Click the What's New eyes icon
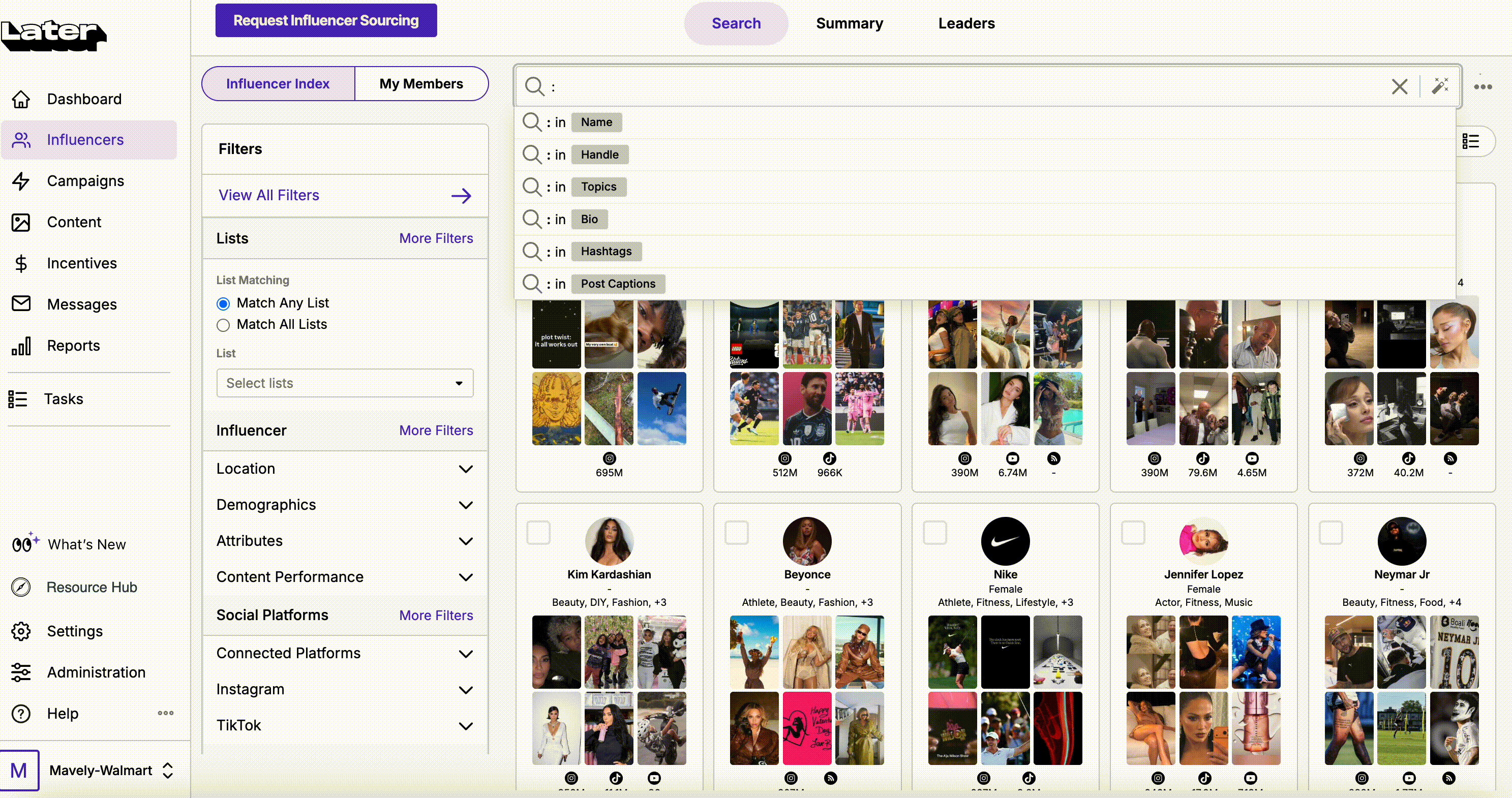This screenshot has height=798, width=1512. [25, 543]
